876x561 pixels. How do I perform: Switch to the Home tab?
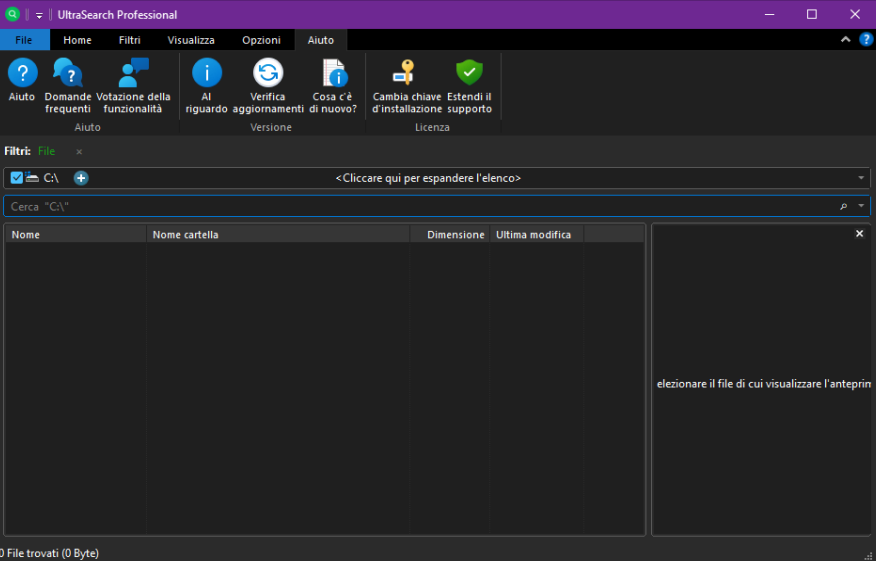click(x=77, y=40)
